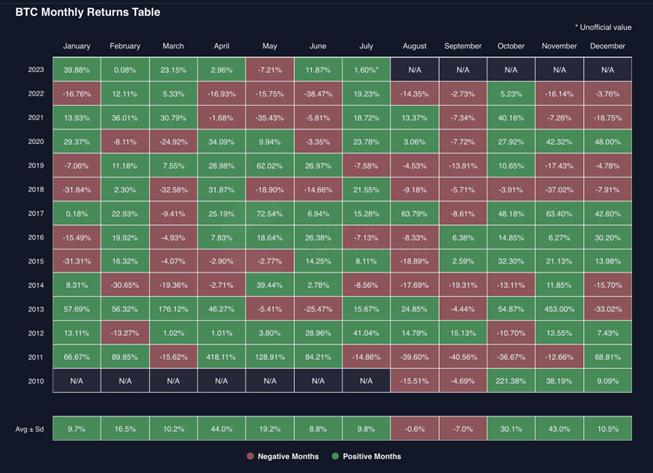Select the 221.38% October 2010 cell

tap(511, 380)
